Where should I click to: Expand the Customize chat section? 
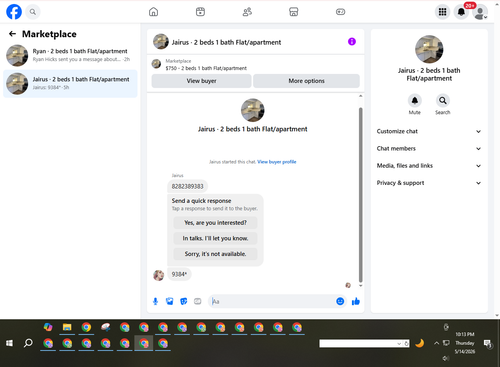429,131
